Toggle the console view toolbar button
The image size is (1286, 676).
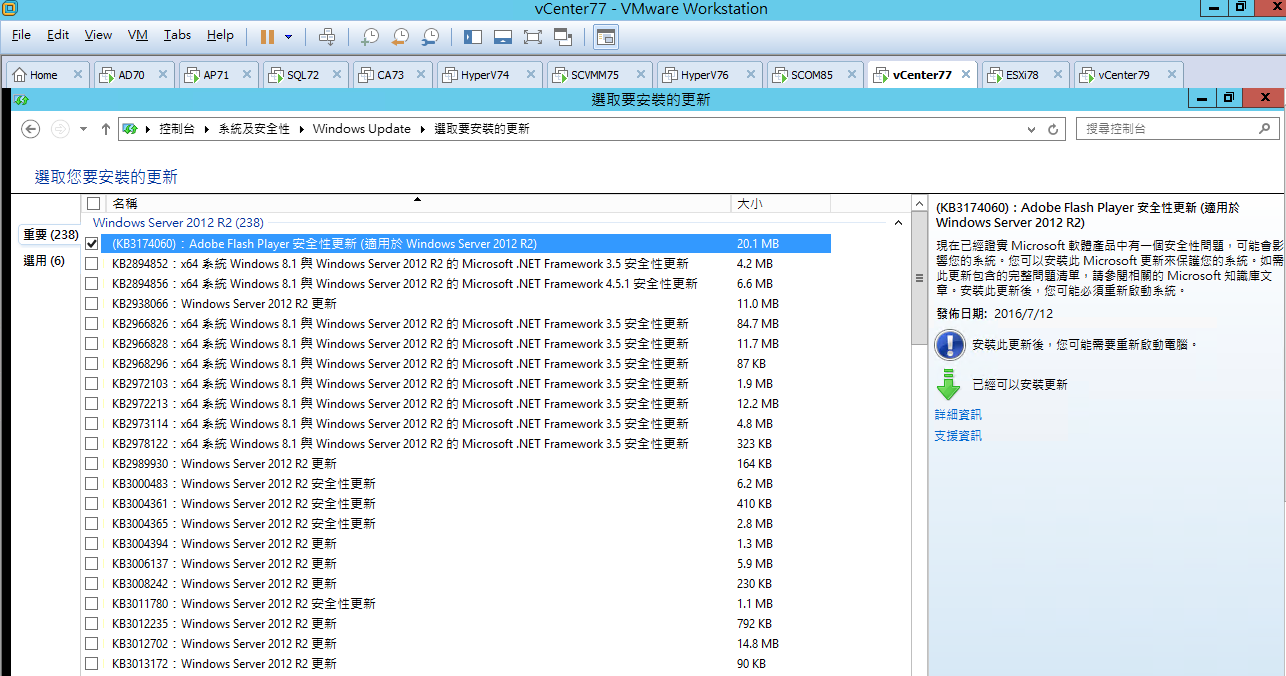click(x=605, y=37)
